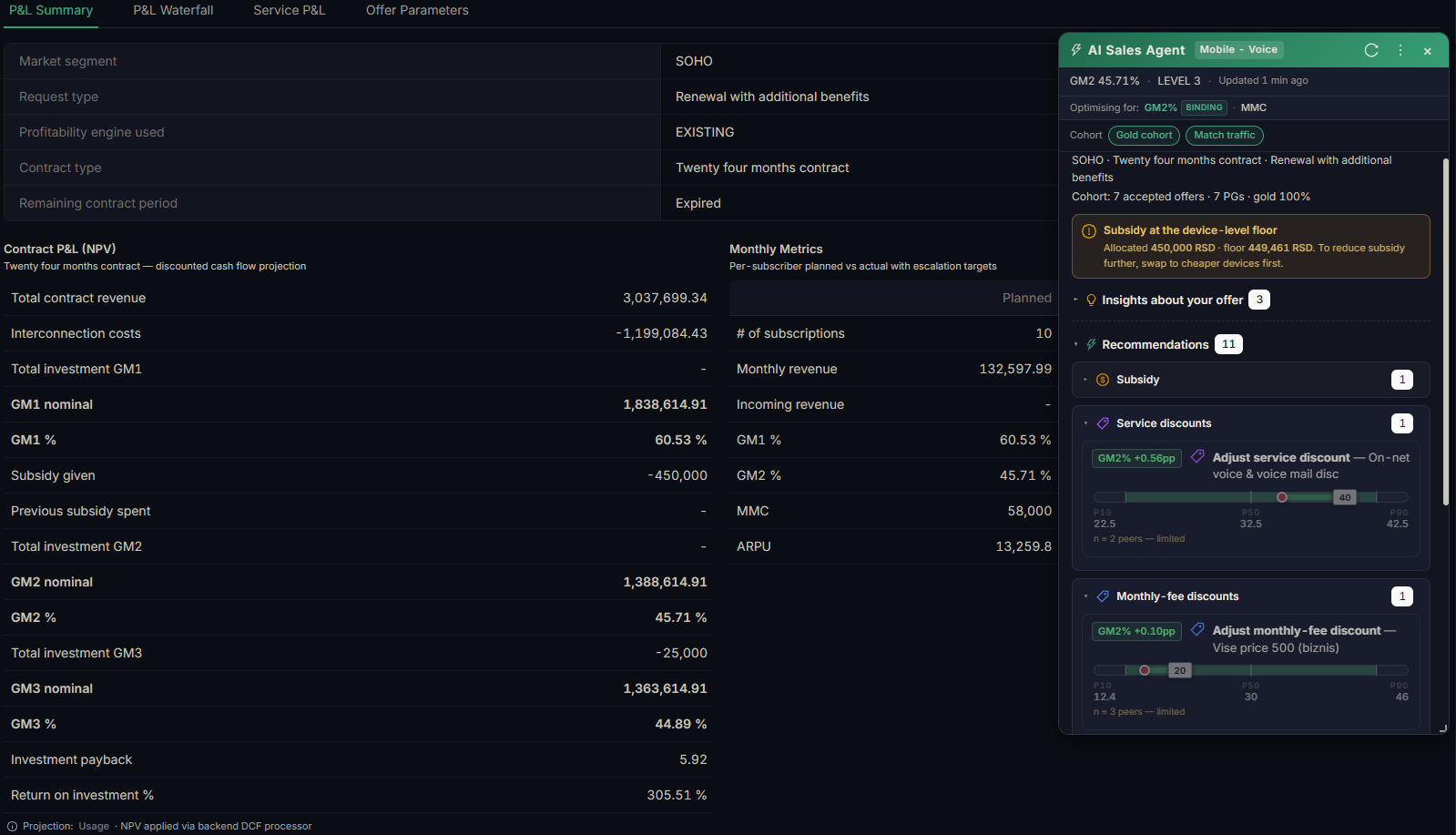Click the MMC monthly metric value 58,000

[1030, 511]
